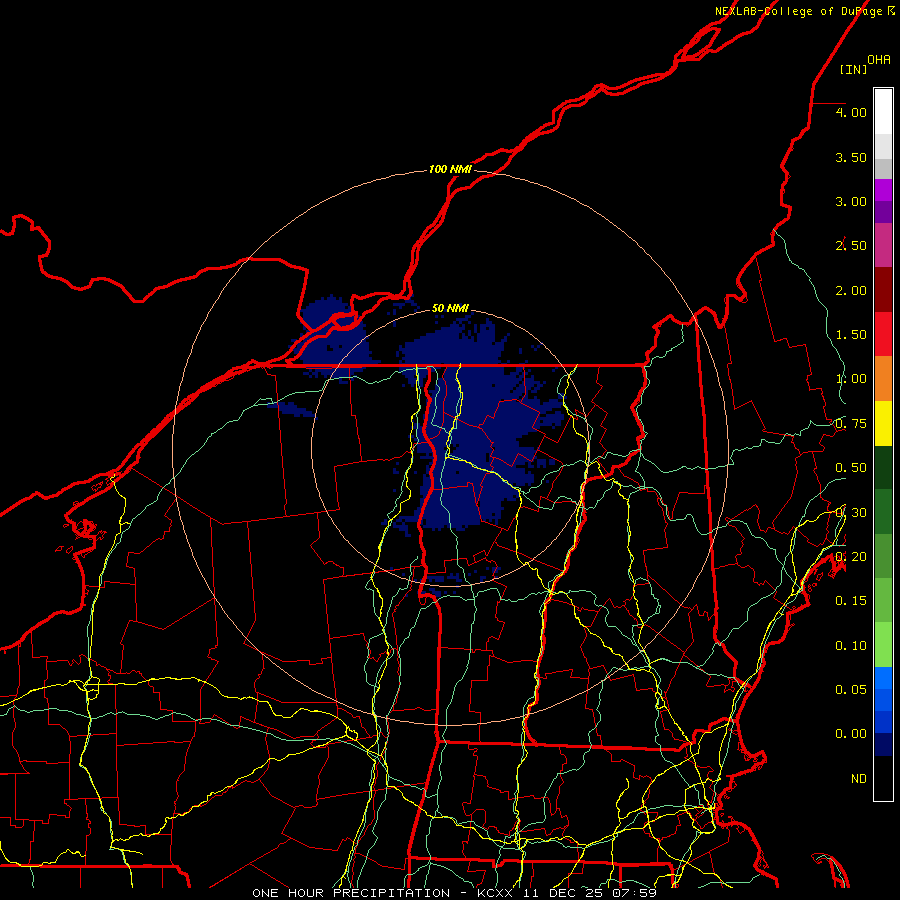Select the navy blue legend swatch

883,744
